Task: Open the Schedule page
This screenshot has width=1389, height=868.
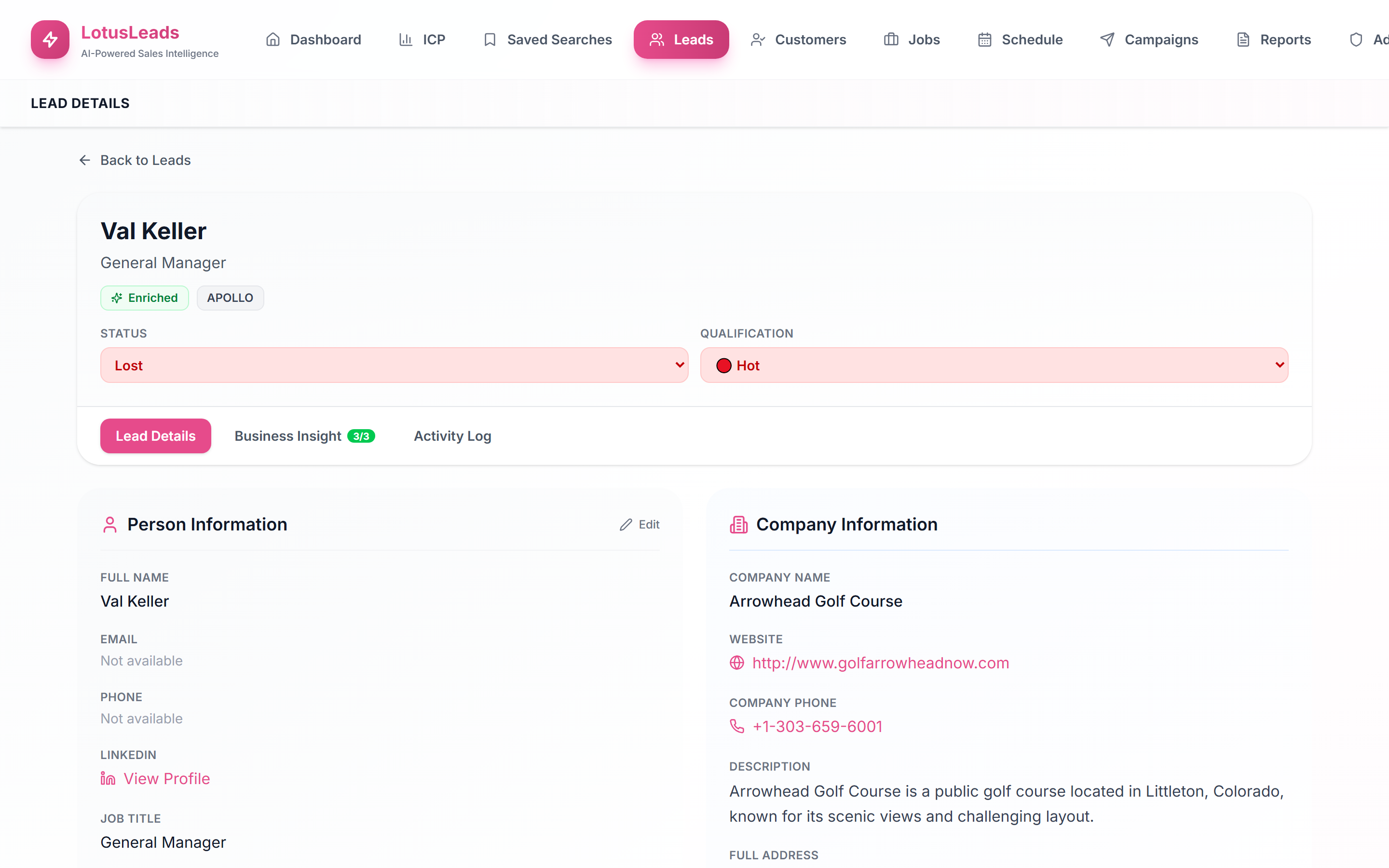Action: pyautogui.click(x=1020, y=40)
